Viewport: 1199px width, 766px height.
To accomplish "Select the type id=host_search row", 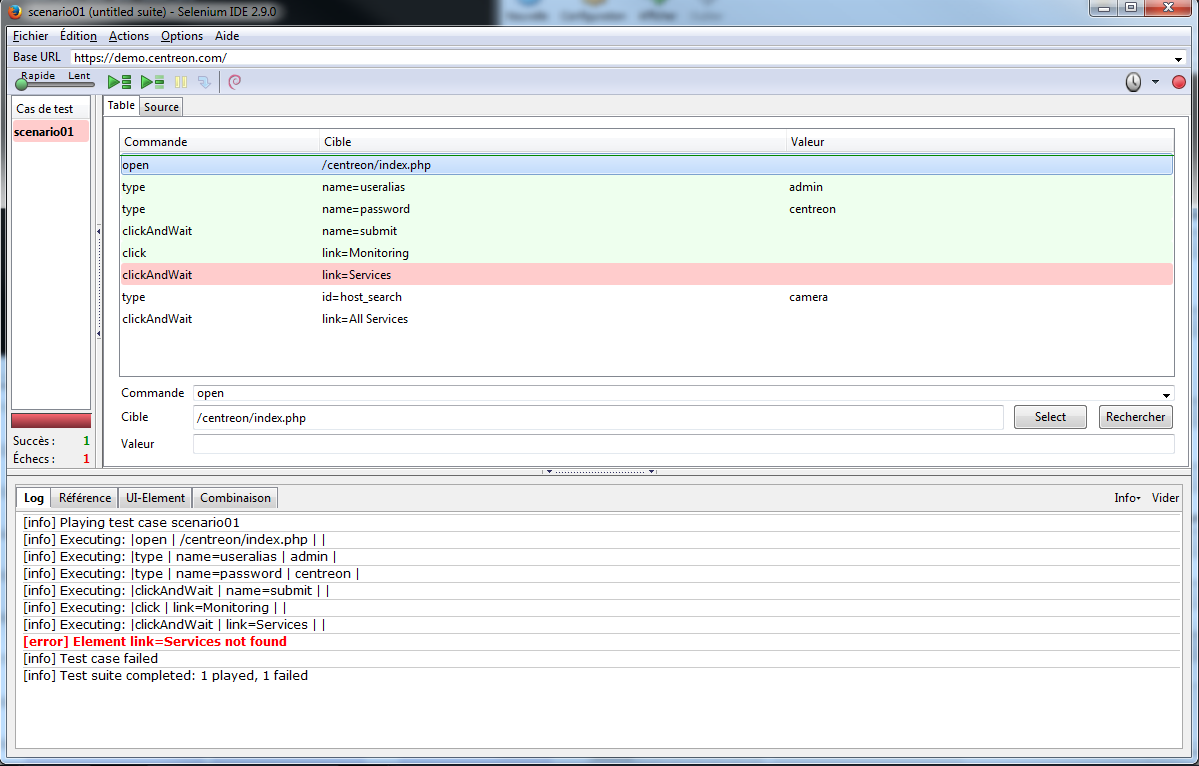I will pyautogui.click(x=646, y=297).
